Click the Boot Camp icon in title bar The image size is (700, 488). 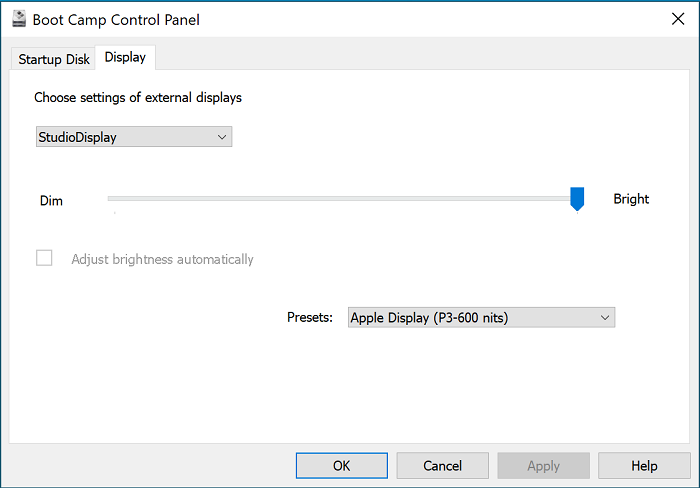coord(18,19)
